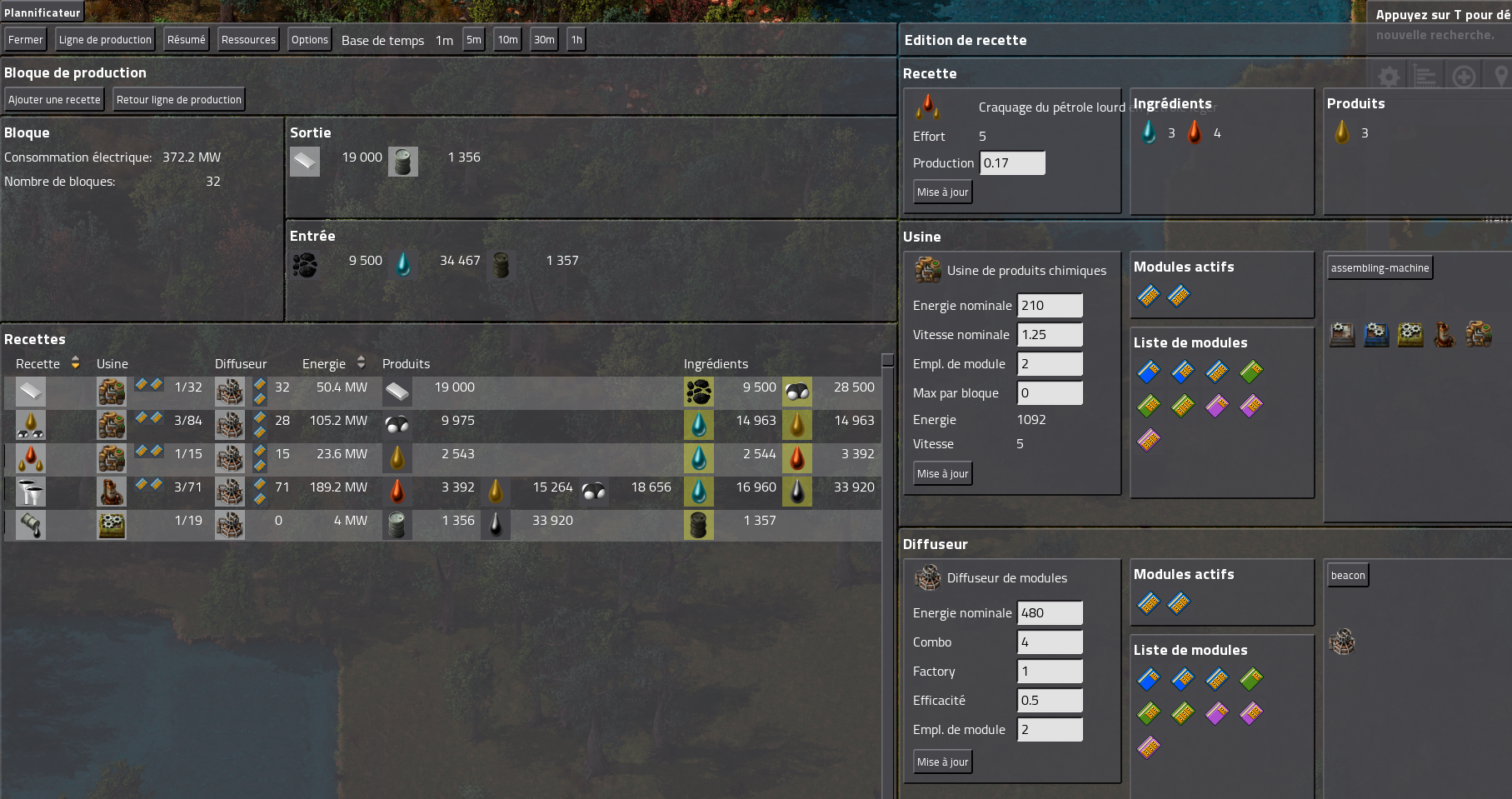Click the Energie nominale field showing 210
This screenshot has width=1512, height=799.
pyautogui.click(x=1050, y=306)
